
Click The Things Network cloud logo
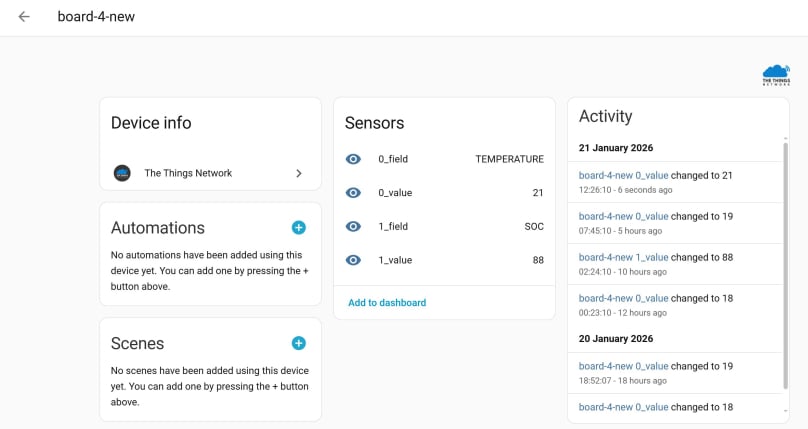tap(775, 75)
